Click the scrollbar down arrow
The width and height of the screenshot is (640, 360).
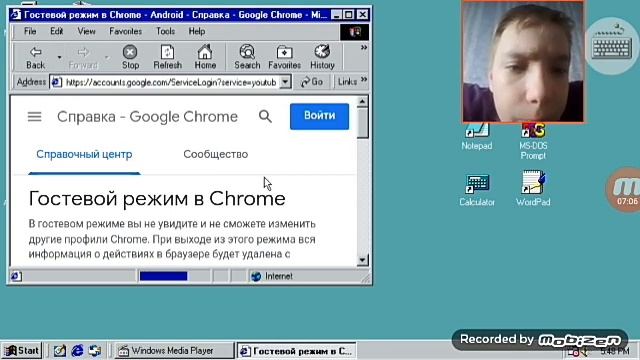[x=362, y=260]
